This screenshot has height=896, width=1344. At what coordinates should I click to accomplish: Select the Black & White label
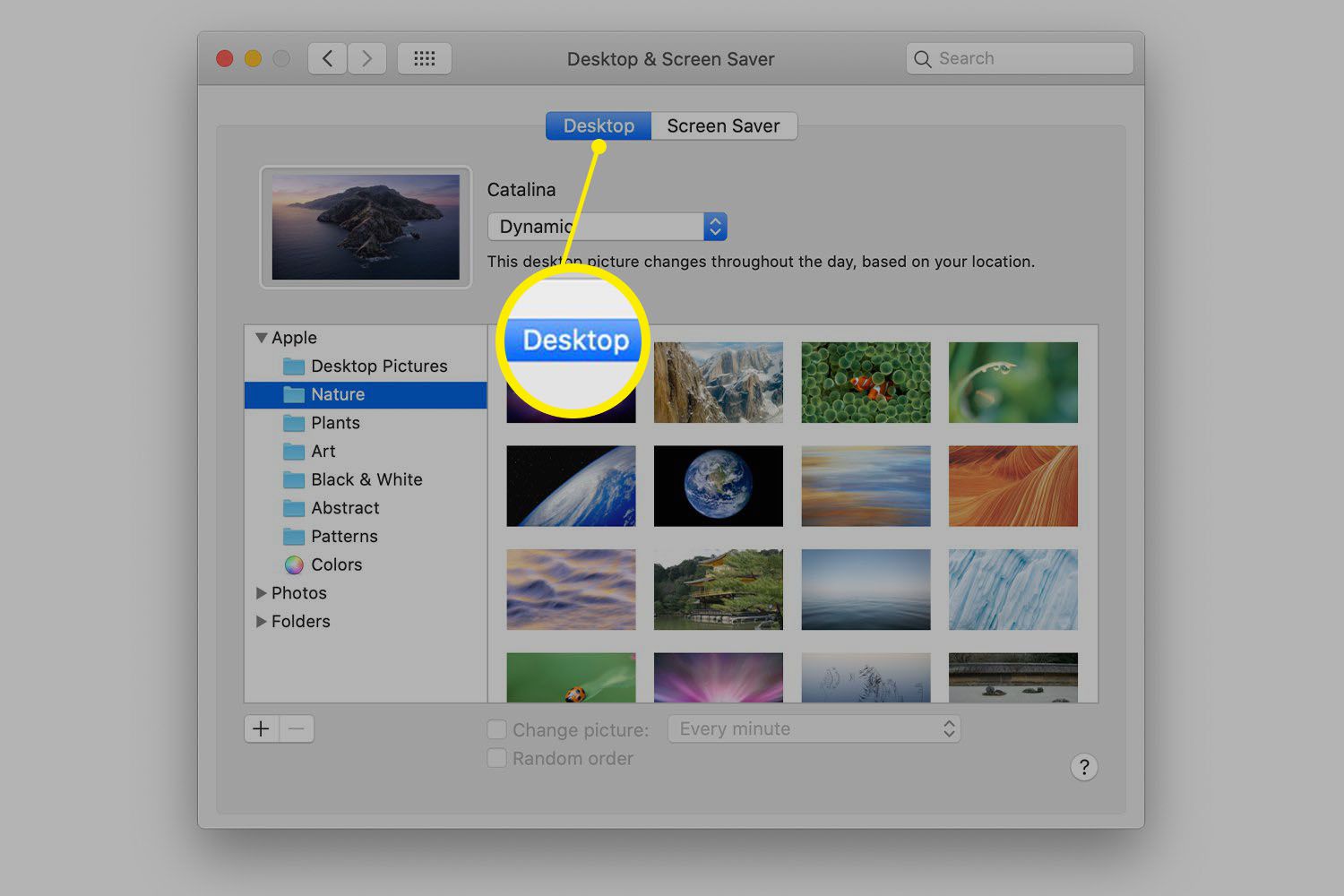click(366, 480)
